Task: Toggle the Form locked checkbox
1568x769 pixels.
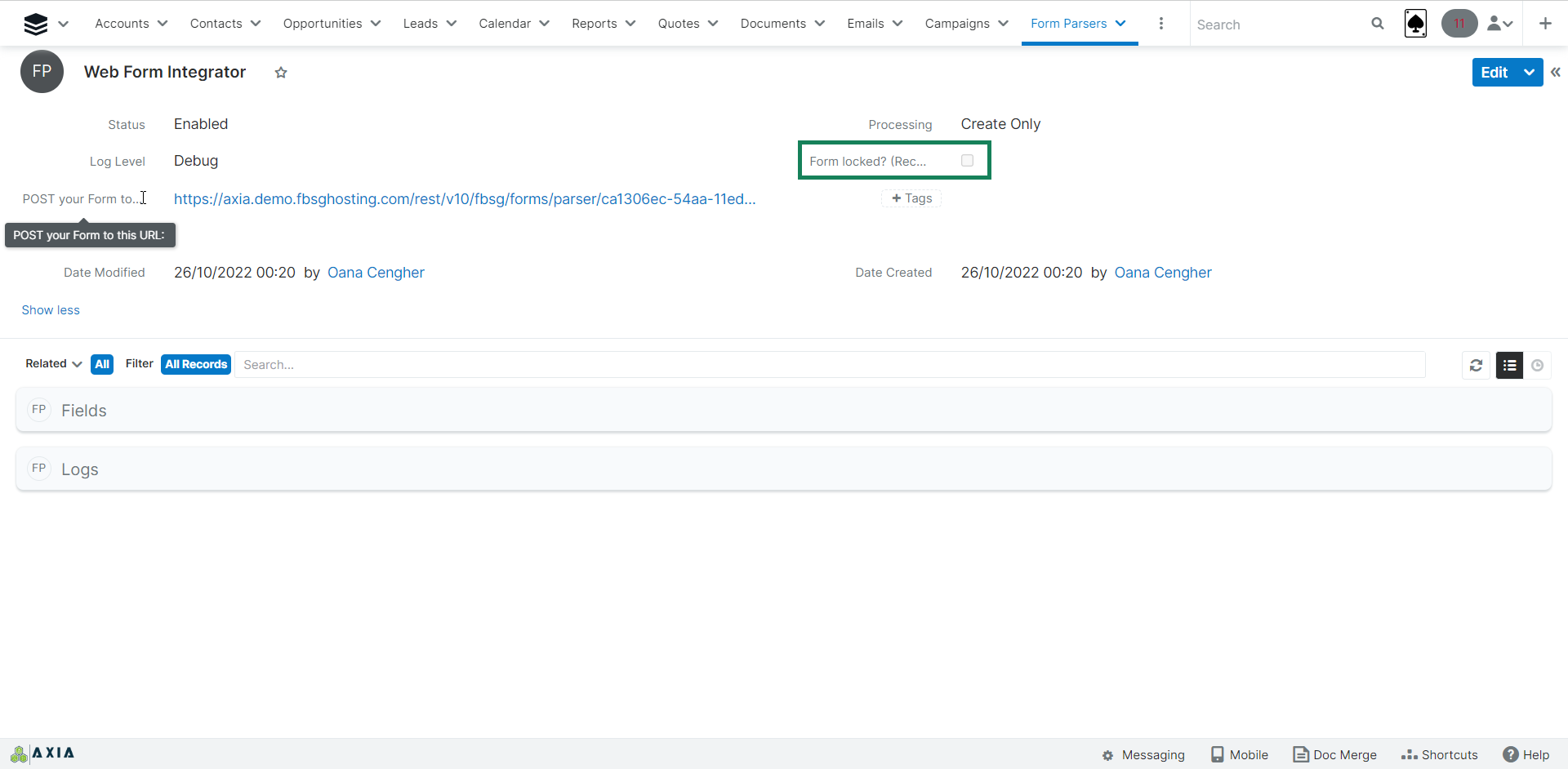Action: [x=967, y=161]
